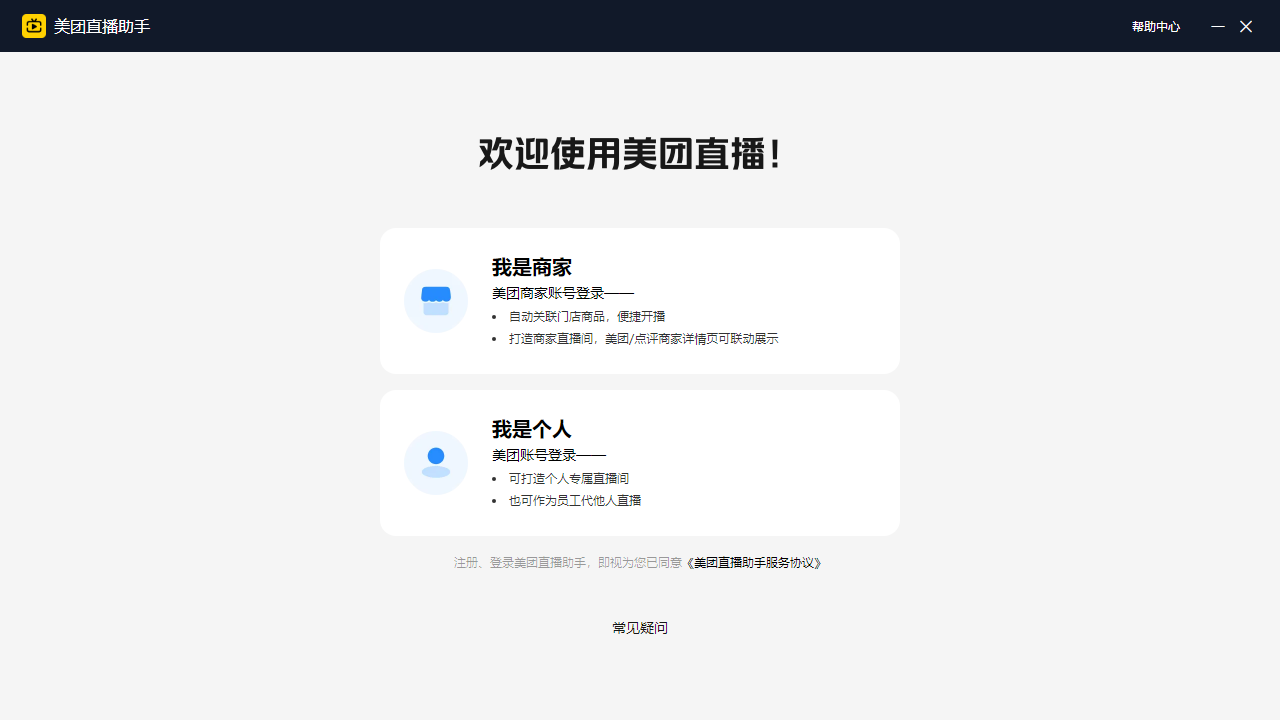The image size is (1280, 720).
Task: Click the blue person avatar icon
Action: point(436,462)
